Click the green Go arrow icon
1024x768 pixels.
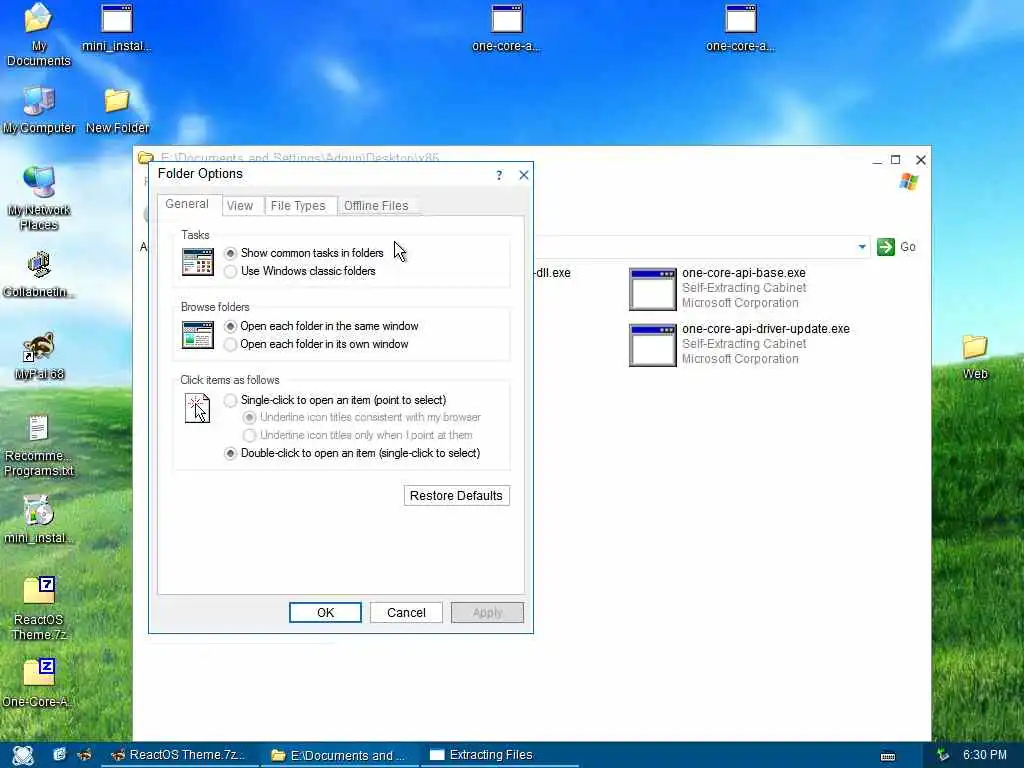pyautogui.click(x=886, y=247)
